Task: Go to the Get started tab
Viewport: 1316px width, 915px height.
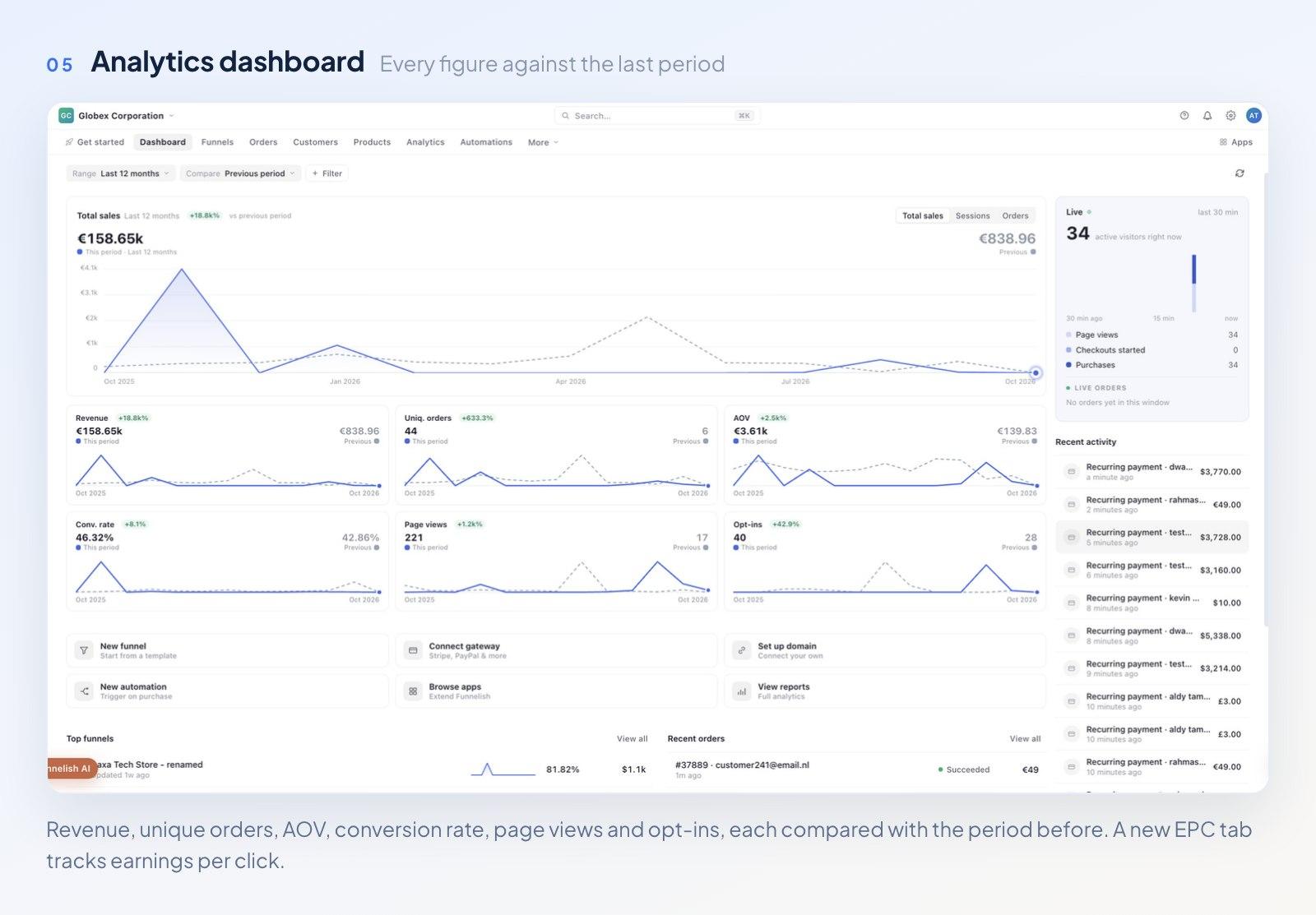Action: point(95,142)
